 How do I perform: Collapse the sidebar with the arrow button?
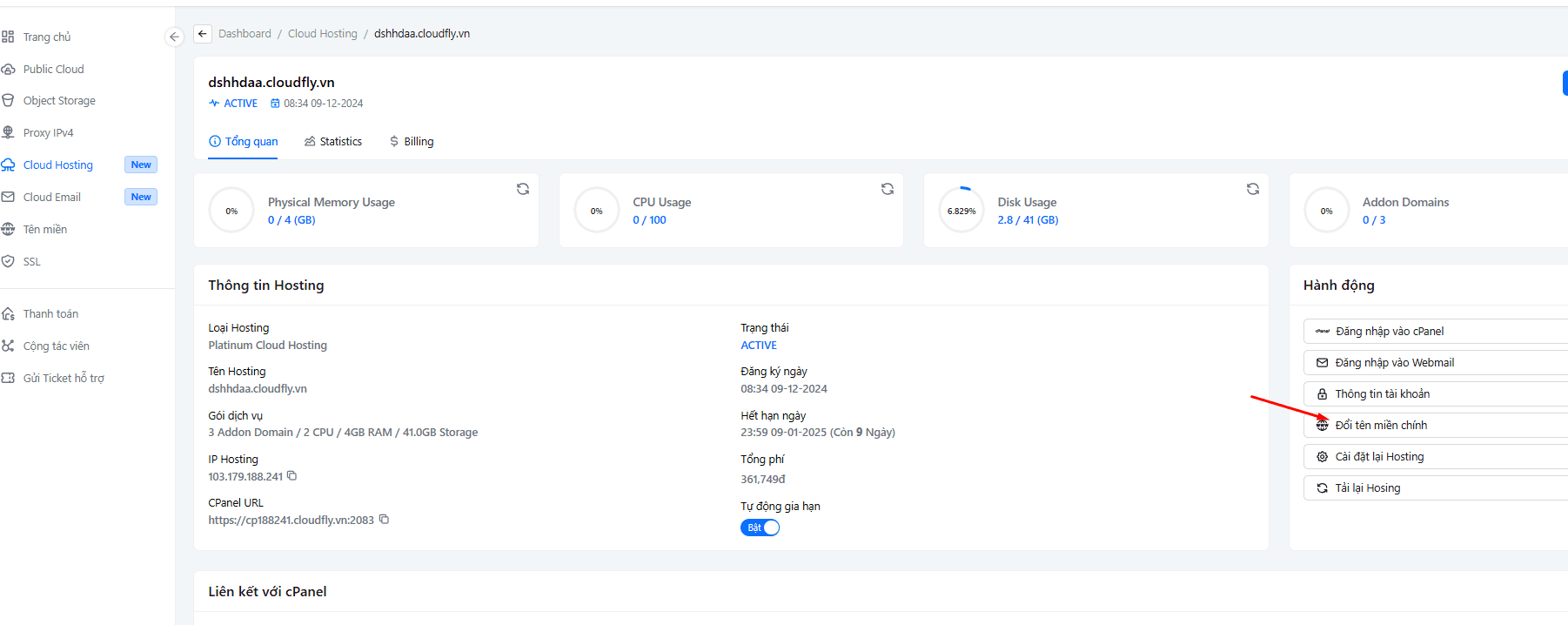click(174, 37)
